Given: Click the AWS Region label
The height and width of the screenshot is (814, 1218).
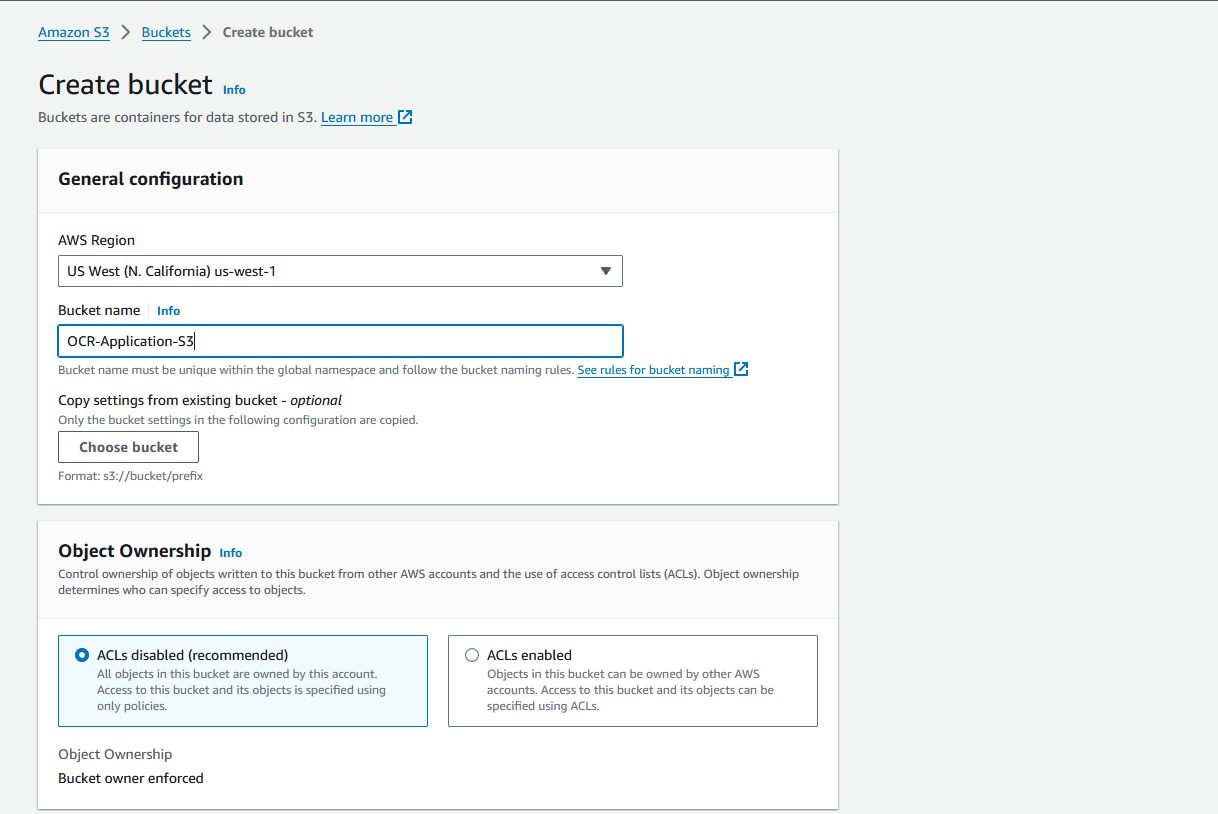Looking at the screenshot, I should coord(96,240).
